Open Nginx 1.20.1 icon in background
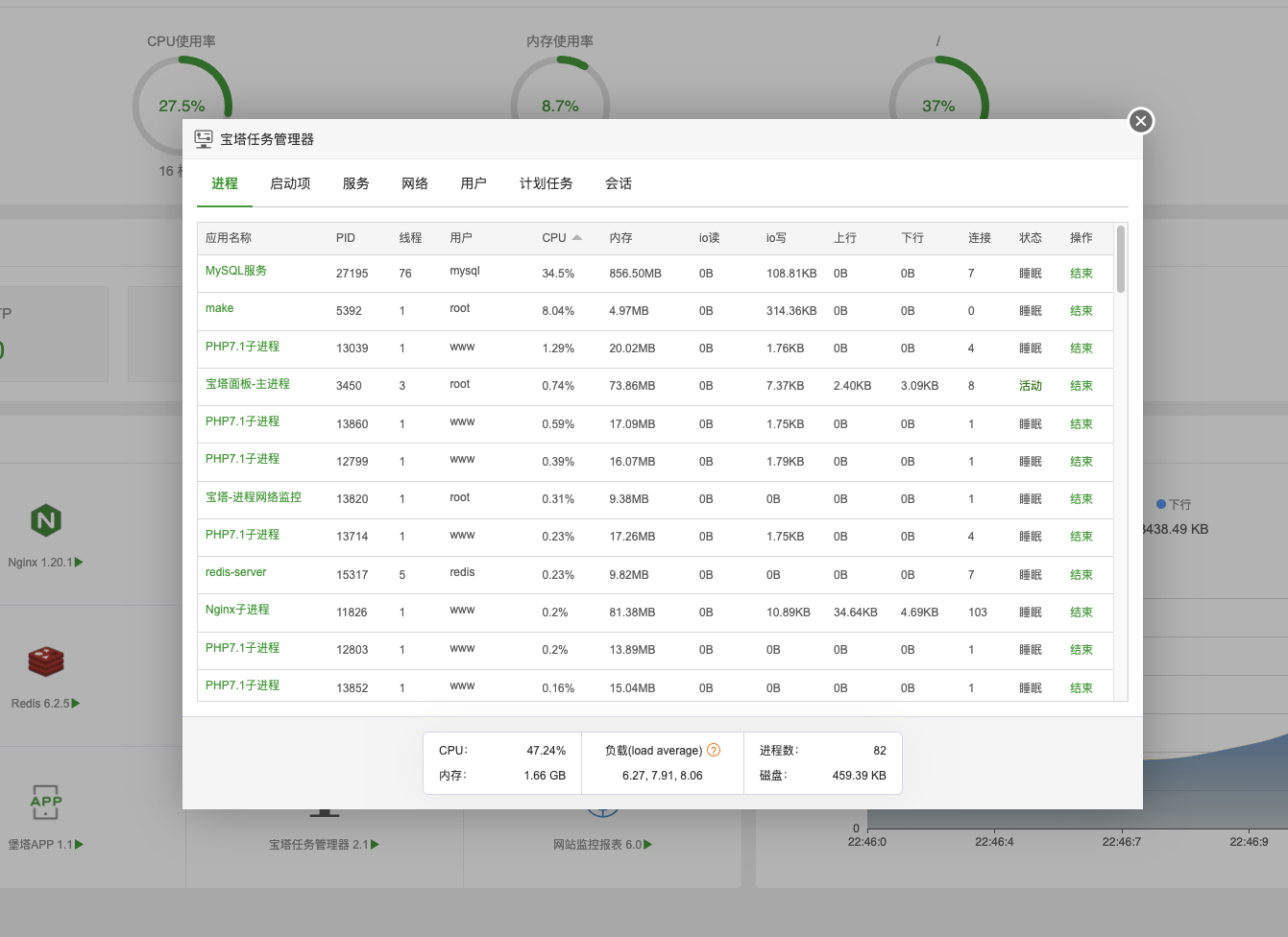This screenshot has height=937, width=1288. coord(46,520)
